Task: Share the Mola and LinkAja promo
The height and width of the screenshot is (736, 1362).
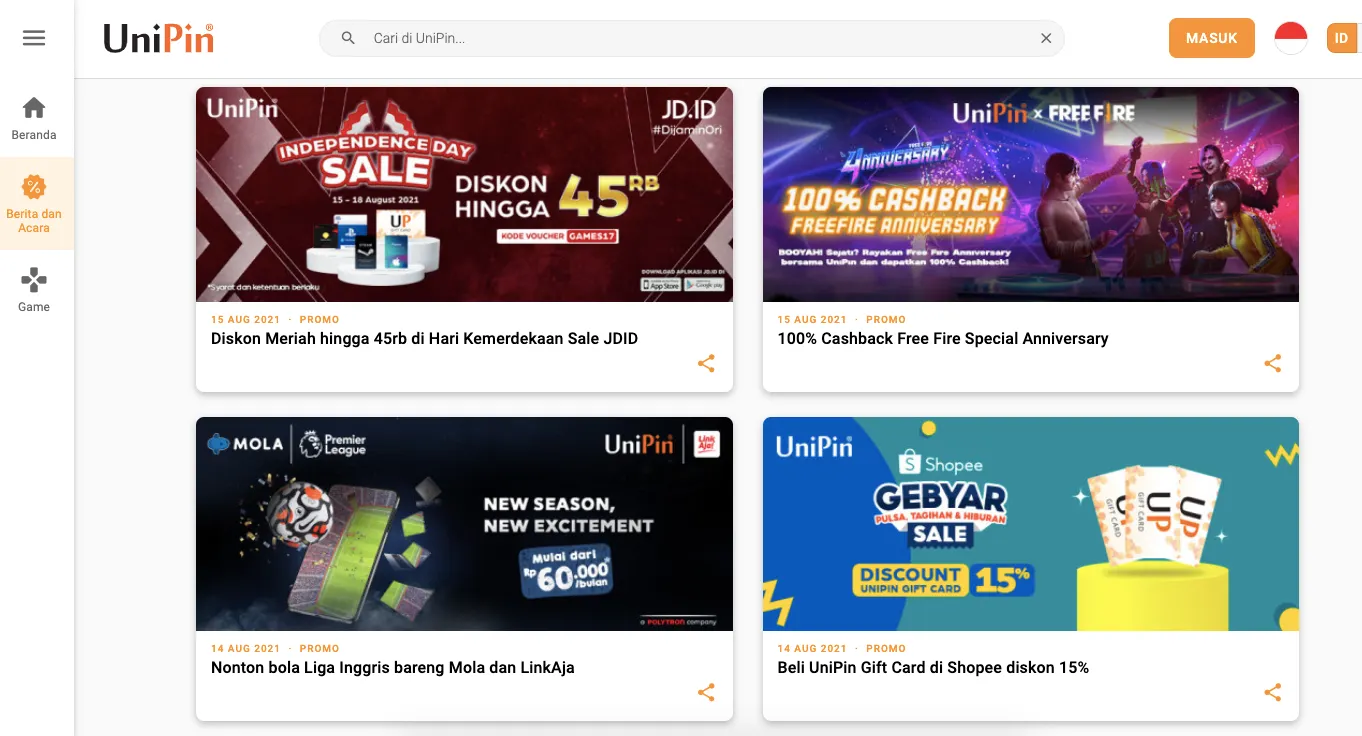Action: [x=706, y=692]
